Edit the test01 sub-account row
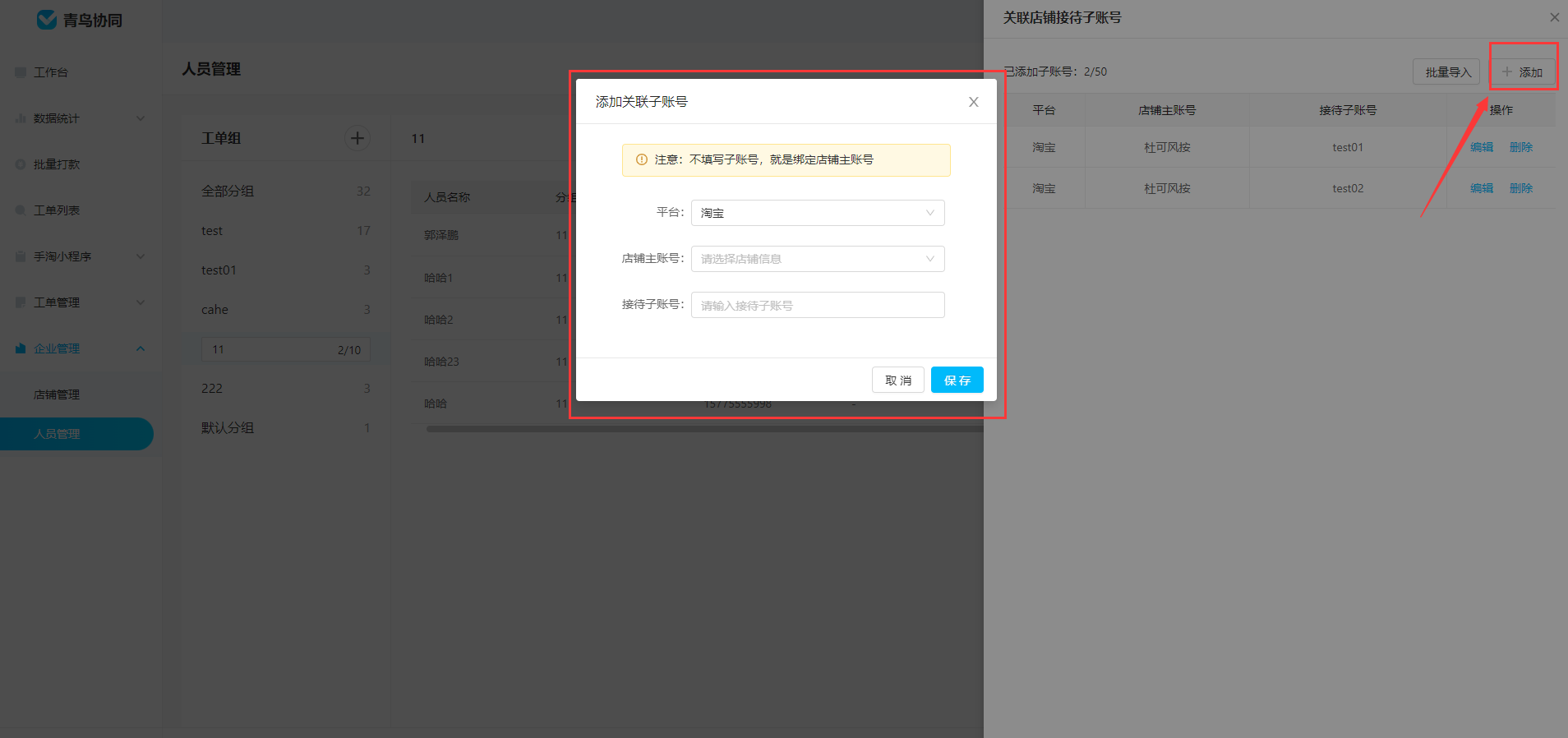Viewport: 1568px width, 738px height. point(1482,147)
